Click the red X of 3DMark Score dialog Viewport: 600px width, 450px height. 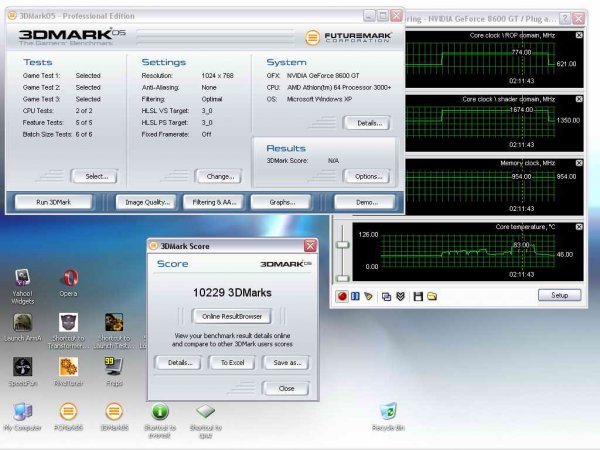click(x=310, y=246)
